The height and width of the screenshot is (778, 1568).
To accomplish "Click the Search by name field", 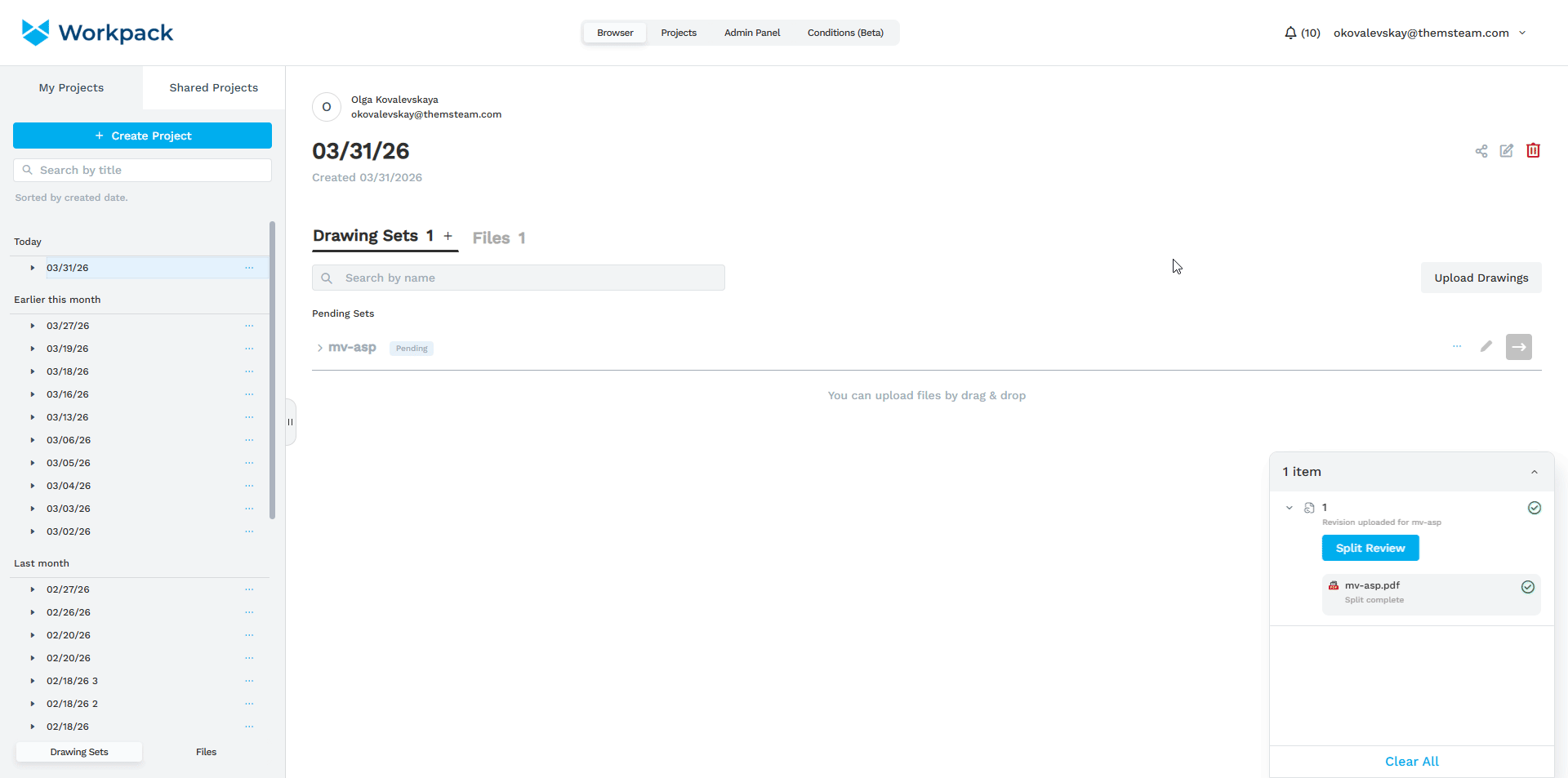I will (x=519, y=278).
